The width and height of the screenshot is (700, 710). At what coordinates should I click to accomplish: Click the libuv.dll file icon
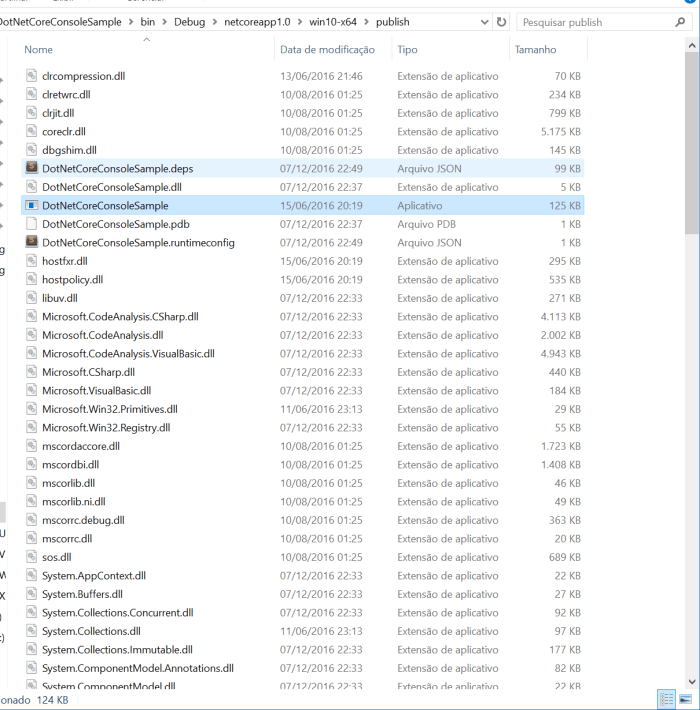click(31, 298)
